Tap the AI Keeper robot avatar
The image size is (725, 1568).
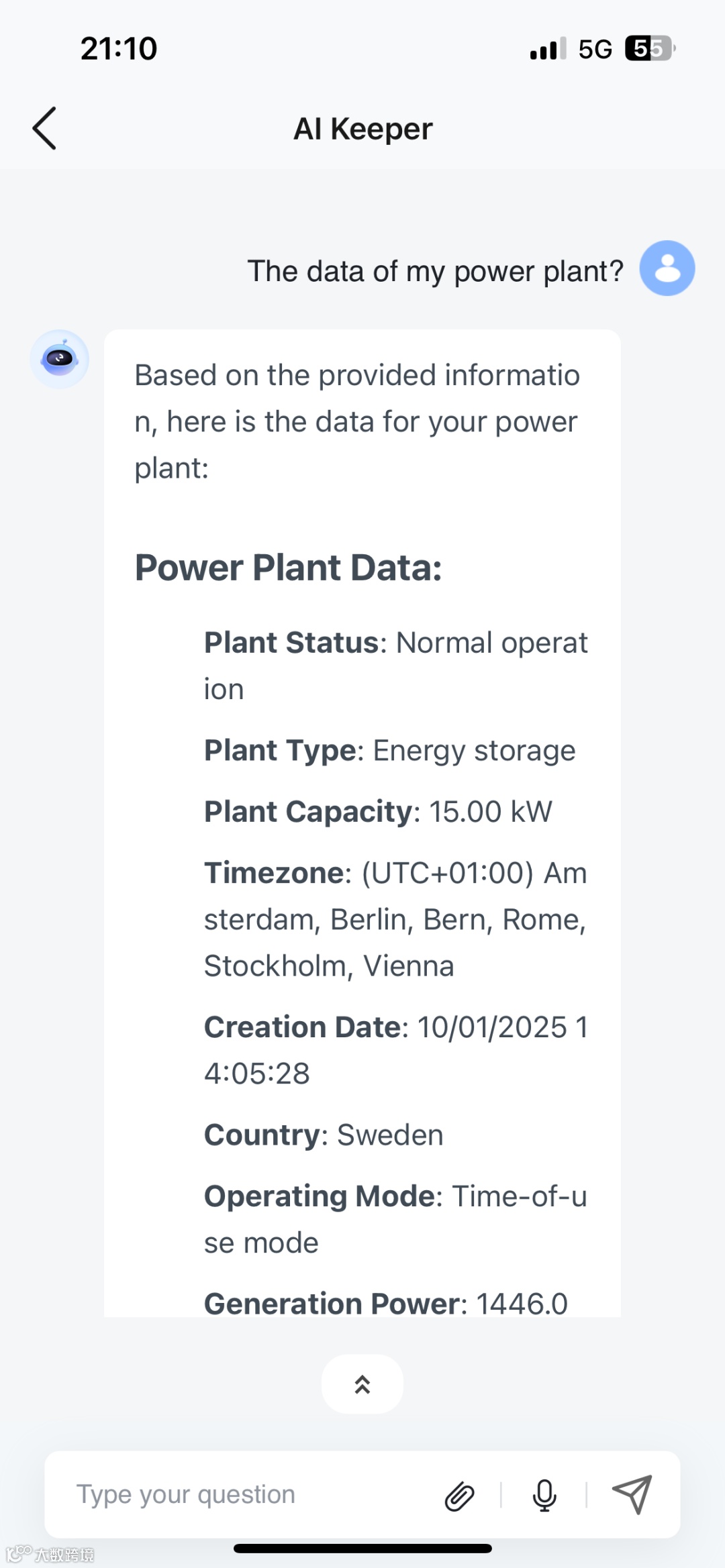point(60,359)
